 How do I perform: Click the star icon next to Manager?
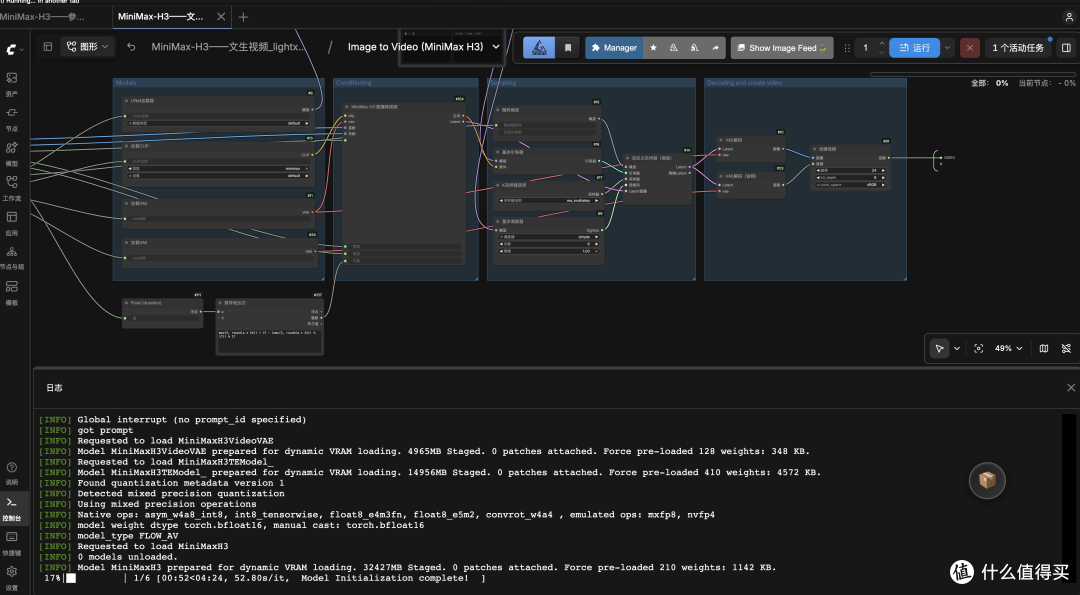pyautogui.click(x=653, y=48)
